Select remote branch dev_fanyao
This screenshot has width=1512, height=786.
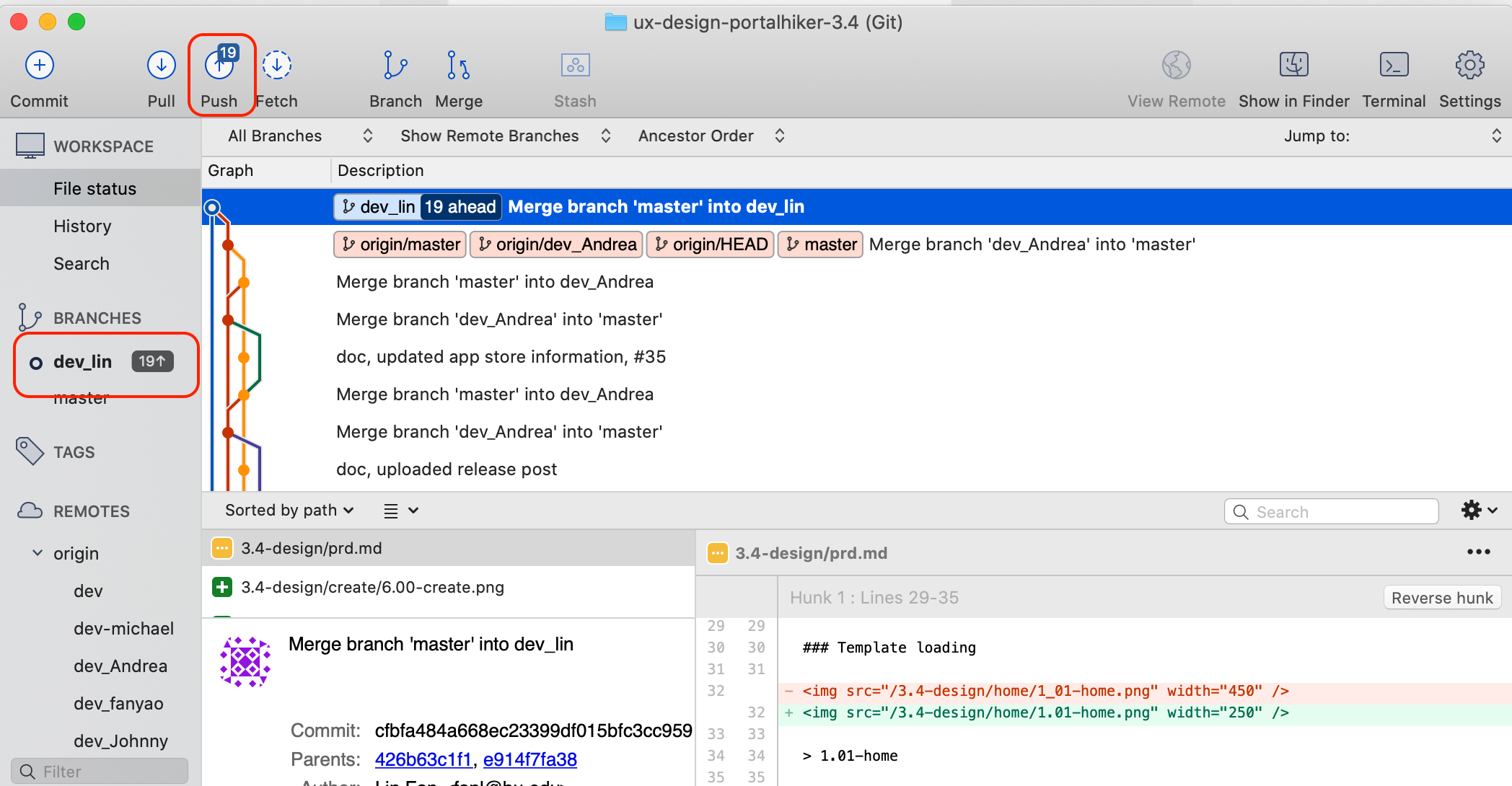(118, 704)
